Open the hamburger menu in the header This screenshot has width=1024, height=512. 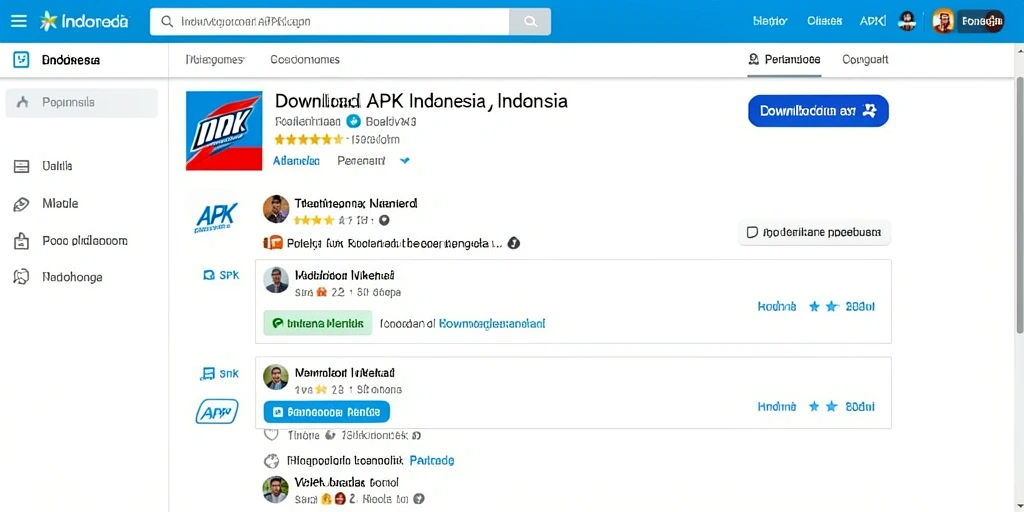[19, 21]
